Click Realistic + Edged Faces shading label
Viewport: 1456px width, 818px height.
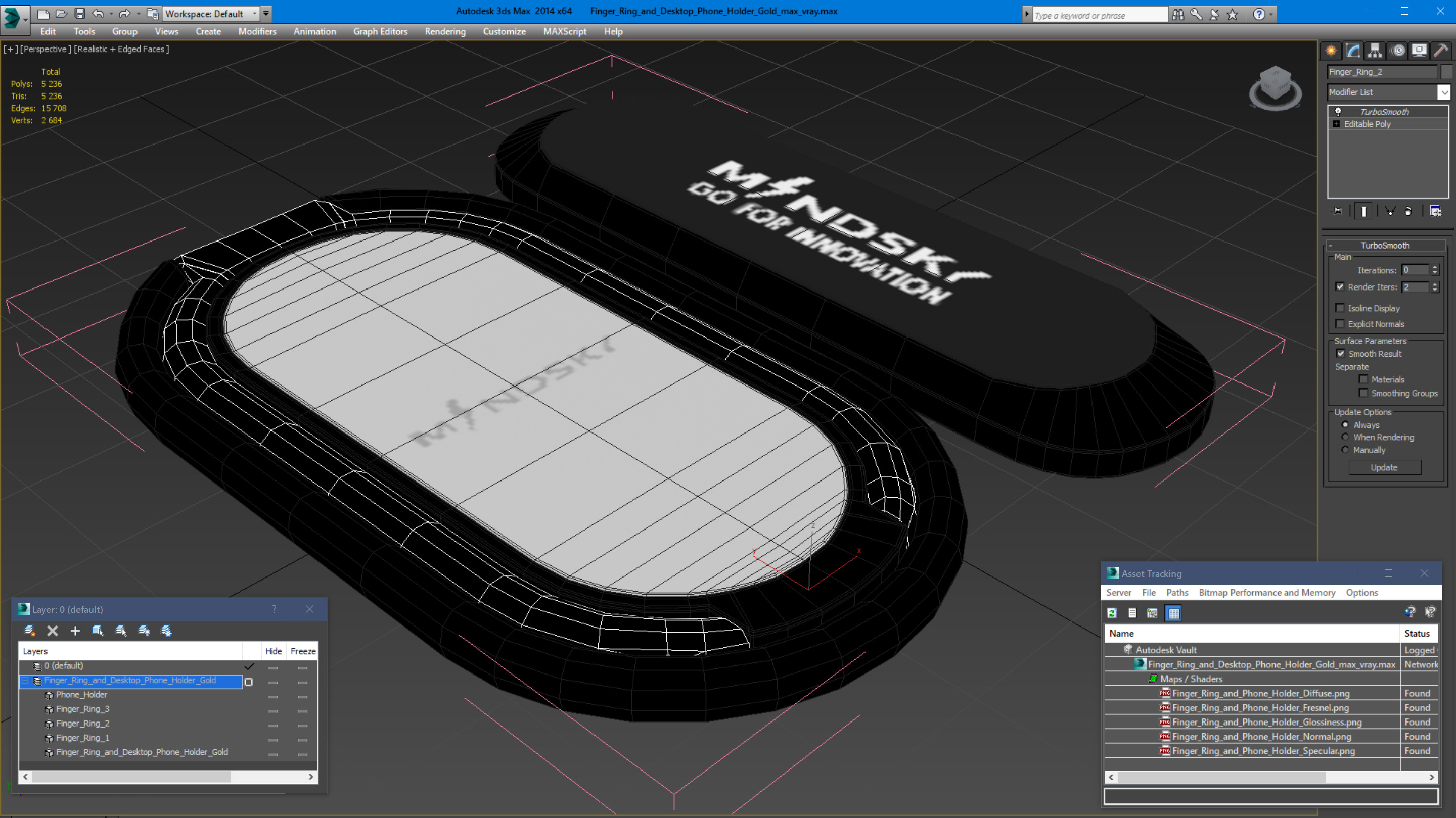[122, 49]
